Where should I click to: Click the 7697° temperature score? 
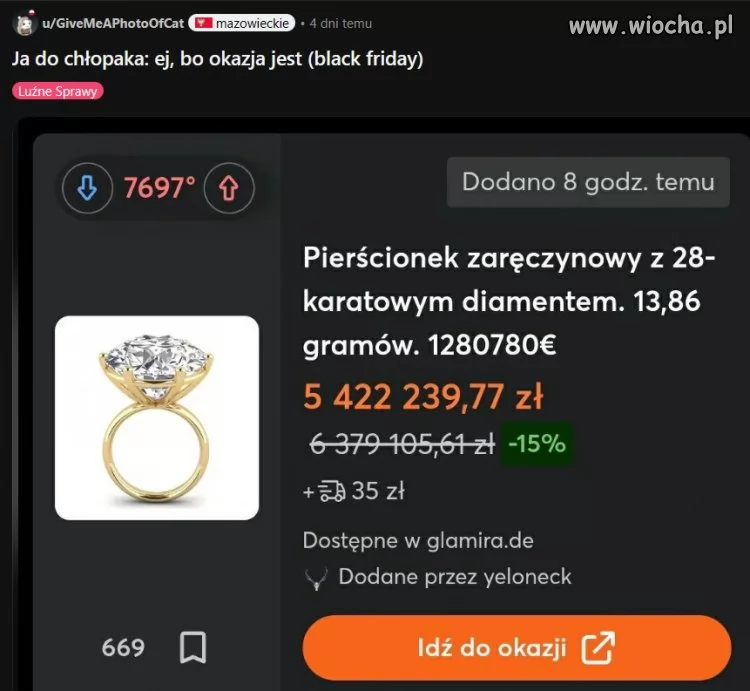tap(160, 188)
